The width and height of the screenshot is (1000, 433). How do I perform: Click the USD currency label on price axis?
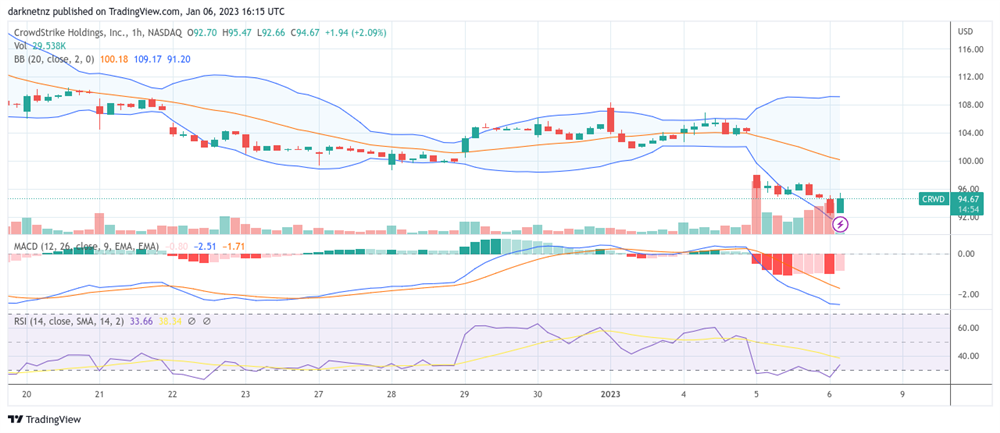tap(965, 30)
